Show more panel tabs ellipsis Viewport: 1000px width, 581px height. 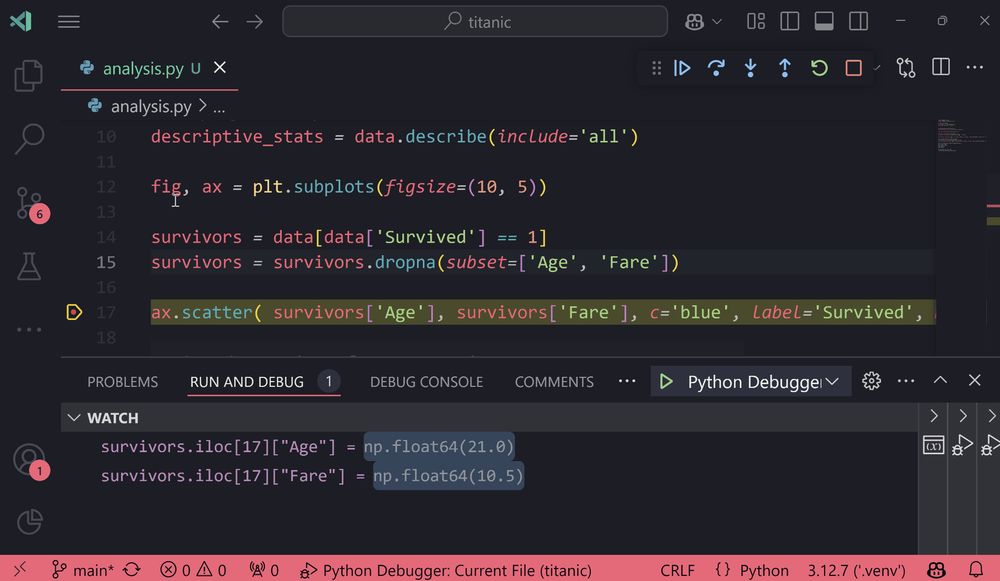pos(627,381)
